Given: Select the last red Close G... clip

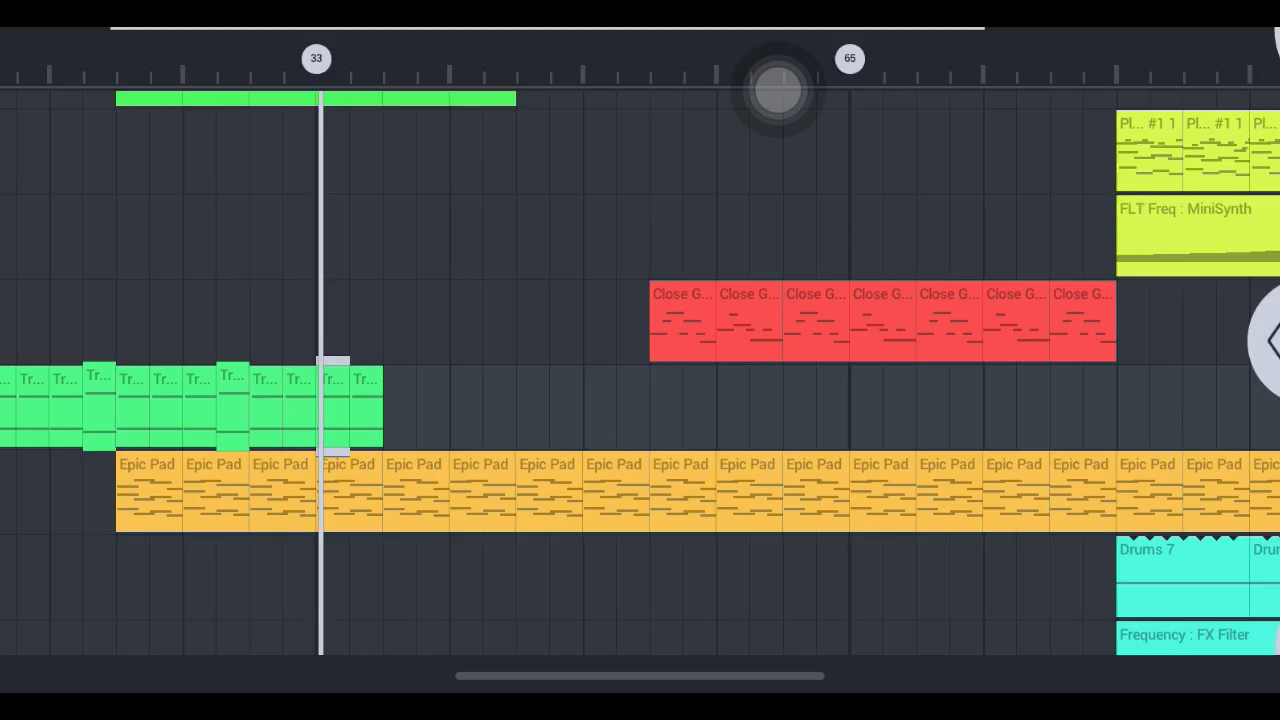Looking at the screenshot, I should 1083,321.
